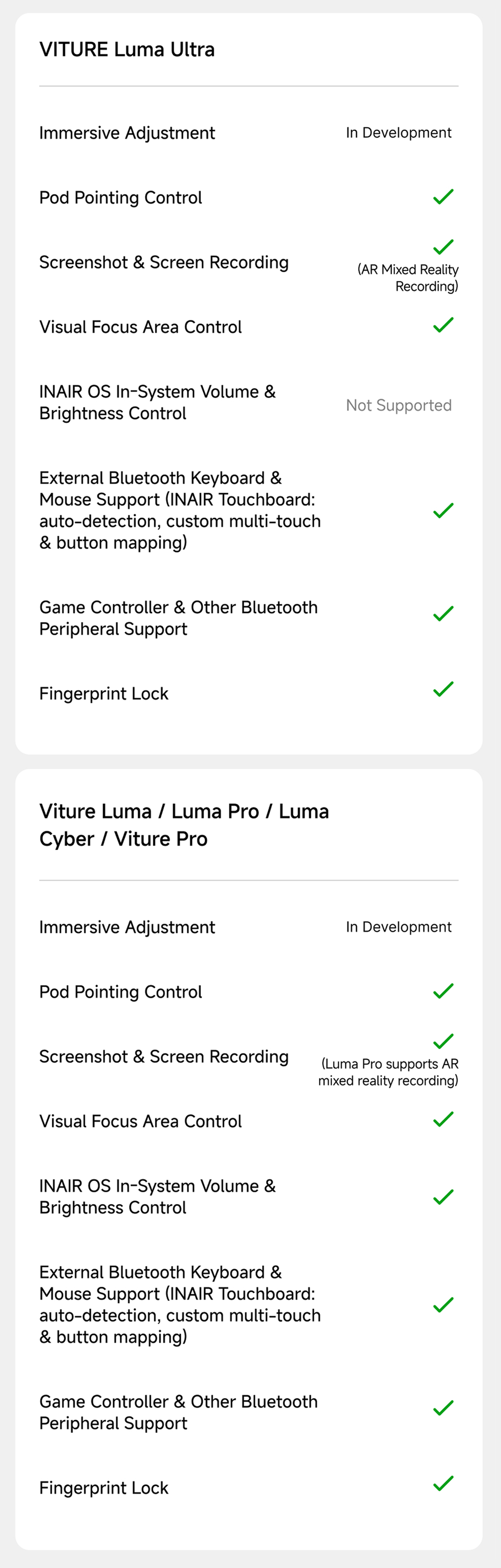Click Luma Ultra Fingerprint Lock checkmark
The image size is (501, 1568).
tap(443, 689)
